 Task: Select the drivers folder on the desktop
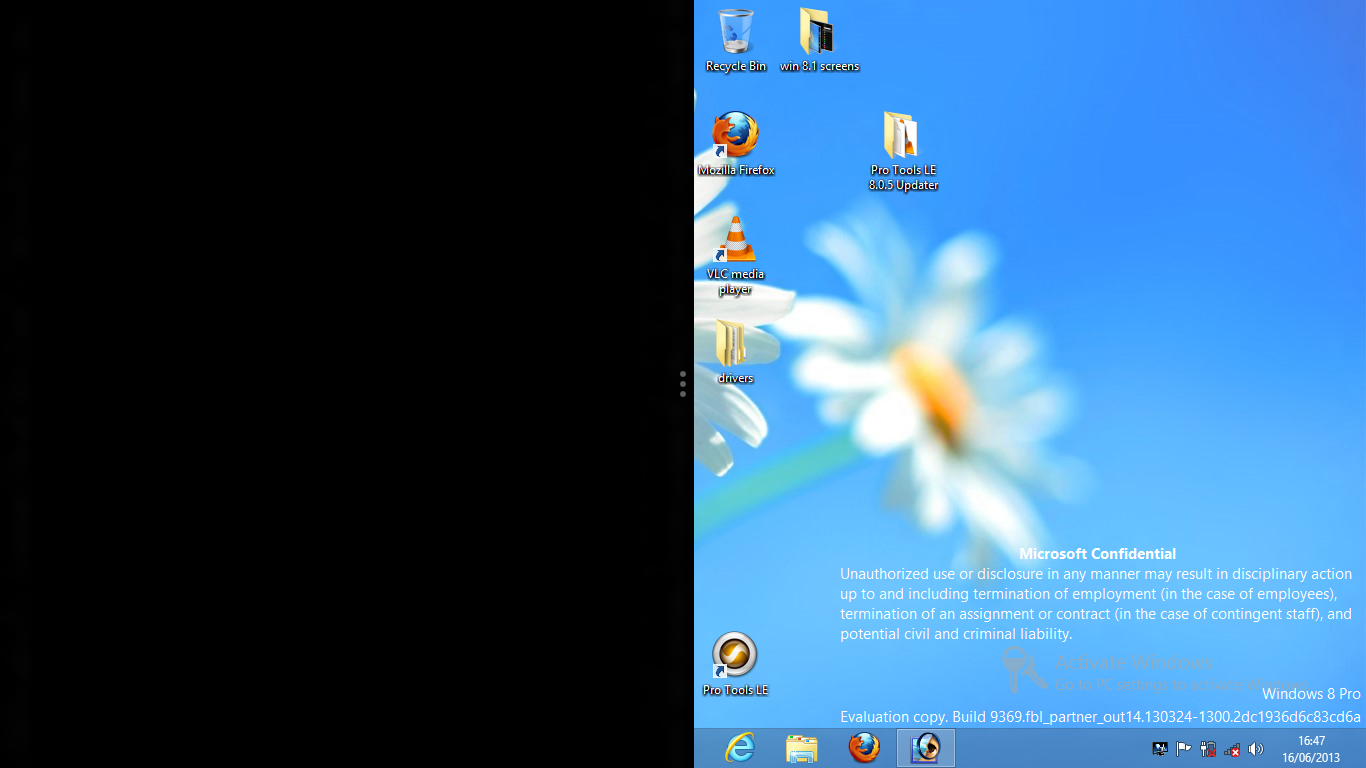point(735,352)
